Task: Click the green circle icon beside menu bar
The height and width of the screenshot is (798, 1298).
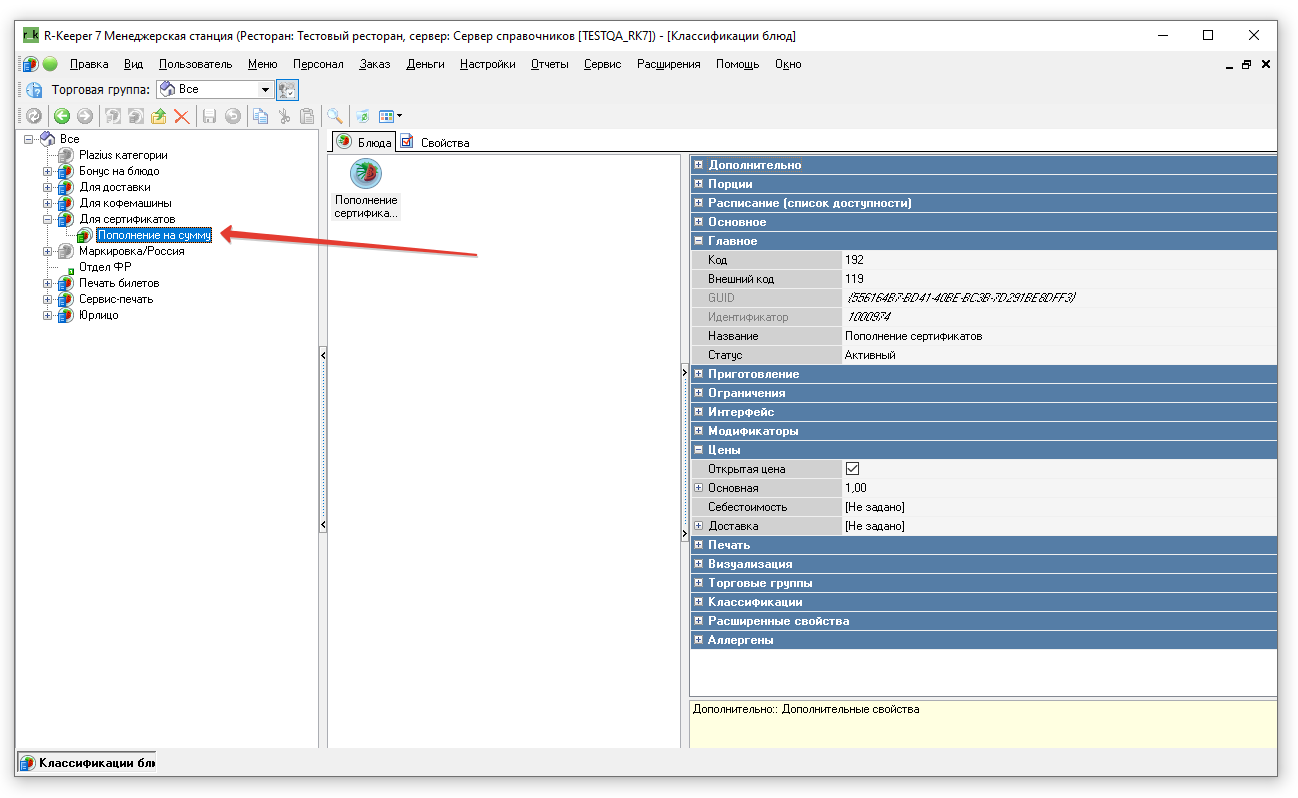Action: point(50,64)
